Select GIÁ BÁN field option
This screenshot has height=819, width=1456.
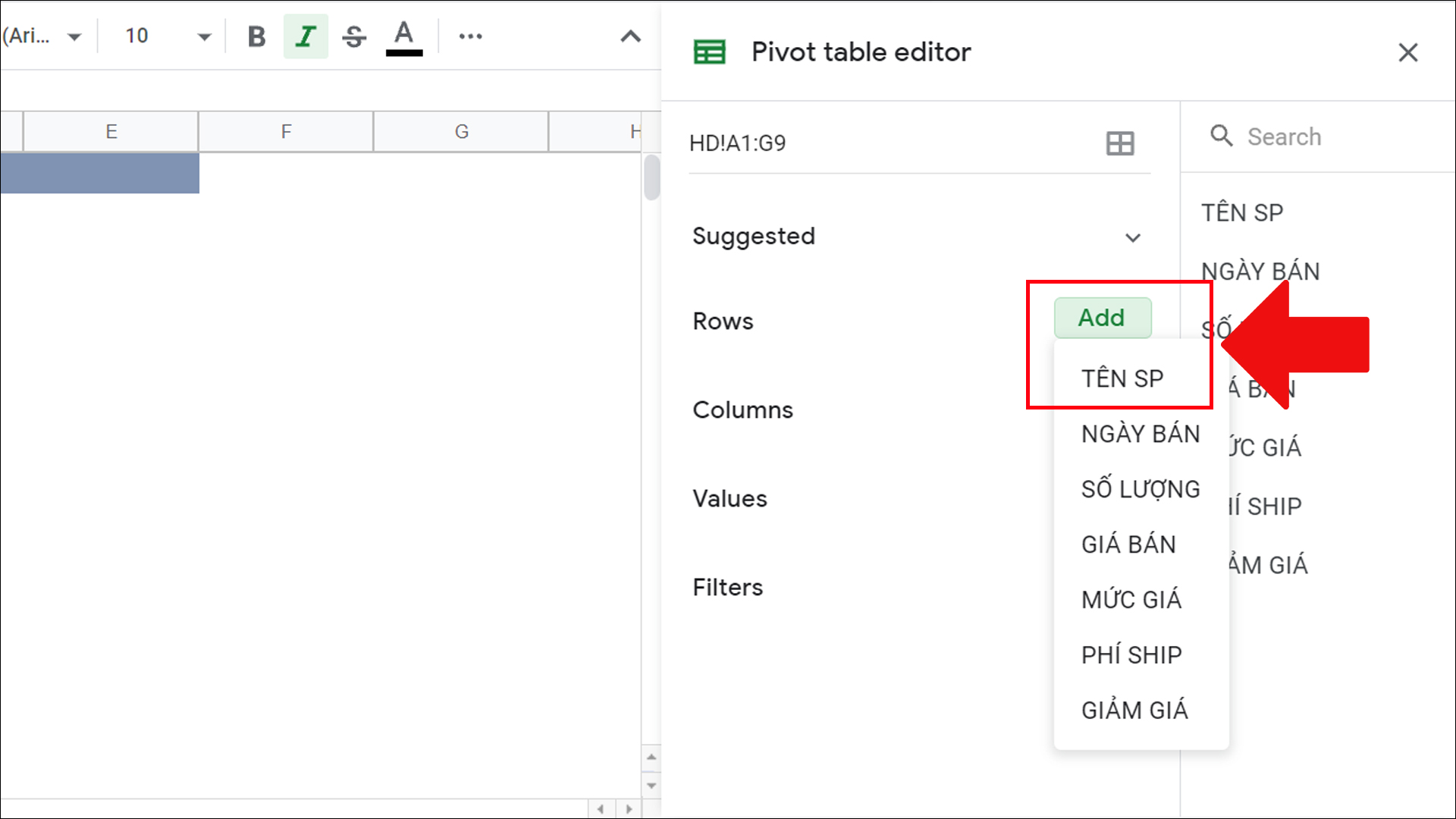tap(1127, 543)
